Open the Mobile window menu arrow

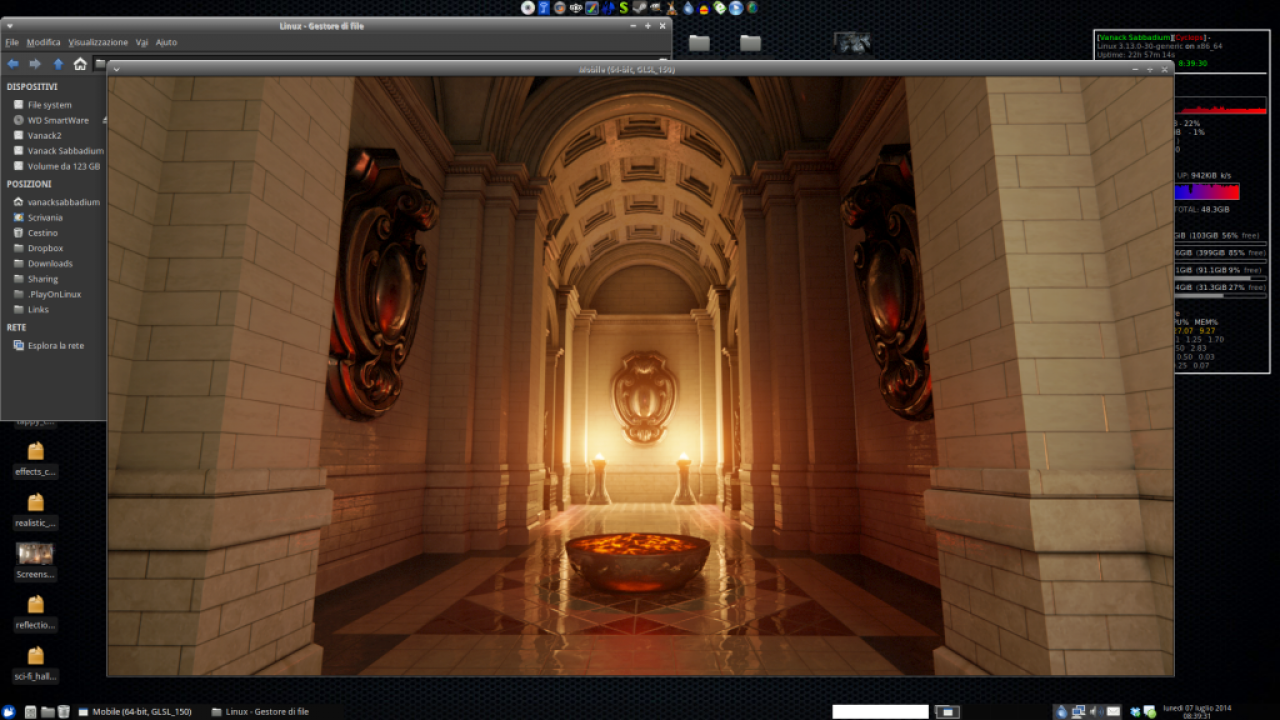[117, 69]
